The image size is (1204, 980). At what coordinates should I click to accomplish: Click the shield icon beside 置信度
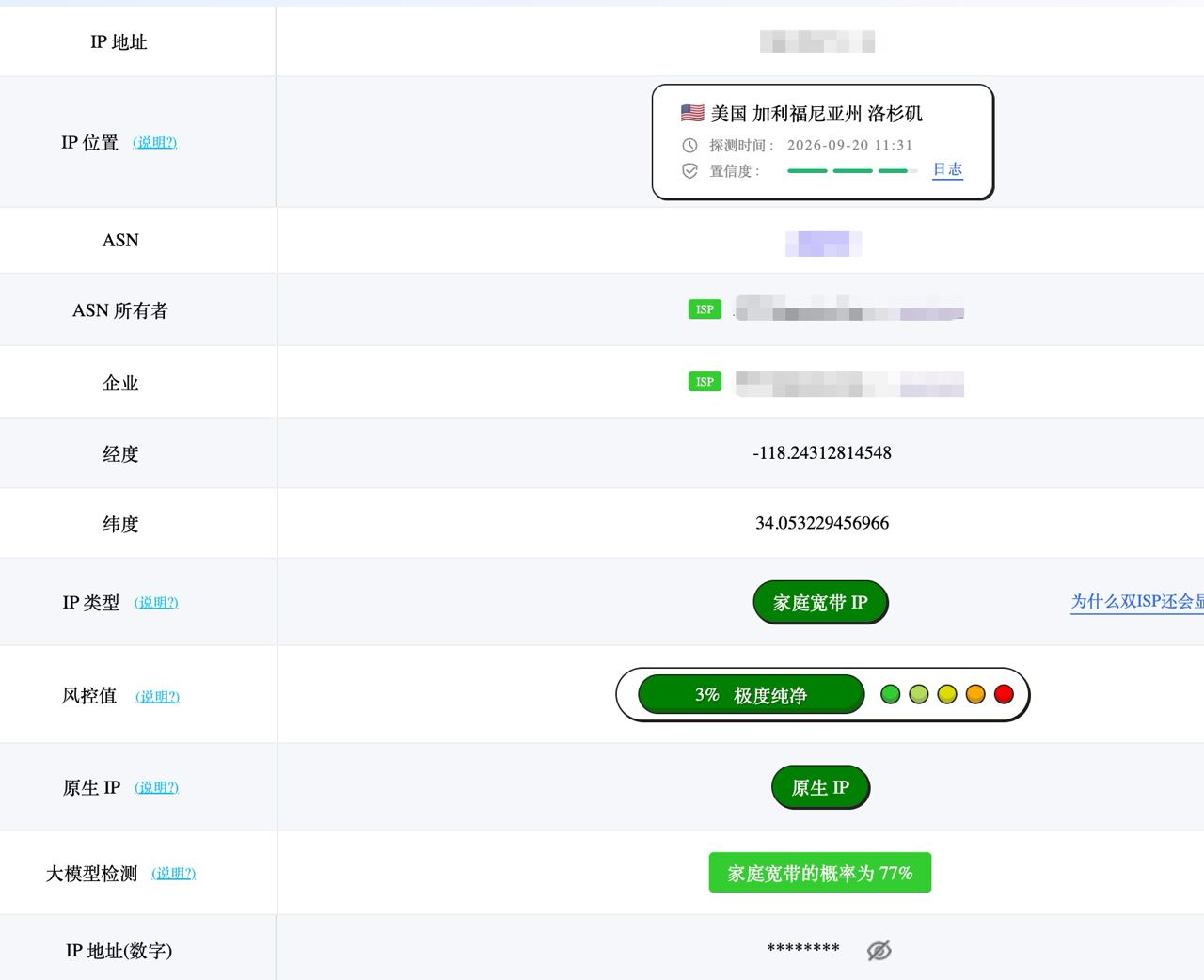click(689, 170)
